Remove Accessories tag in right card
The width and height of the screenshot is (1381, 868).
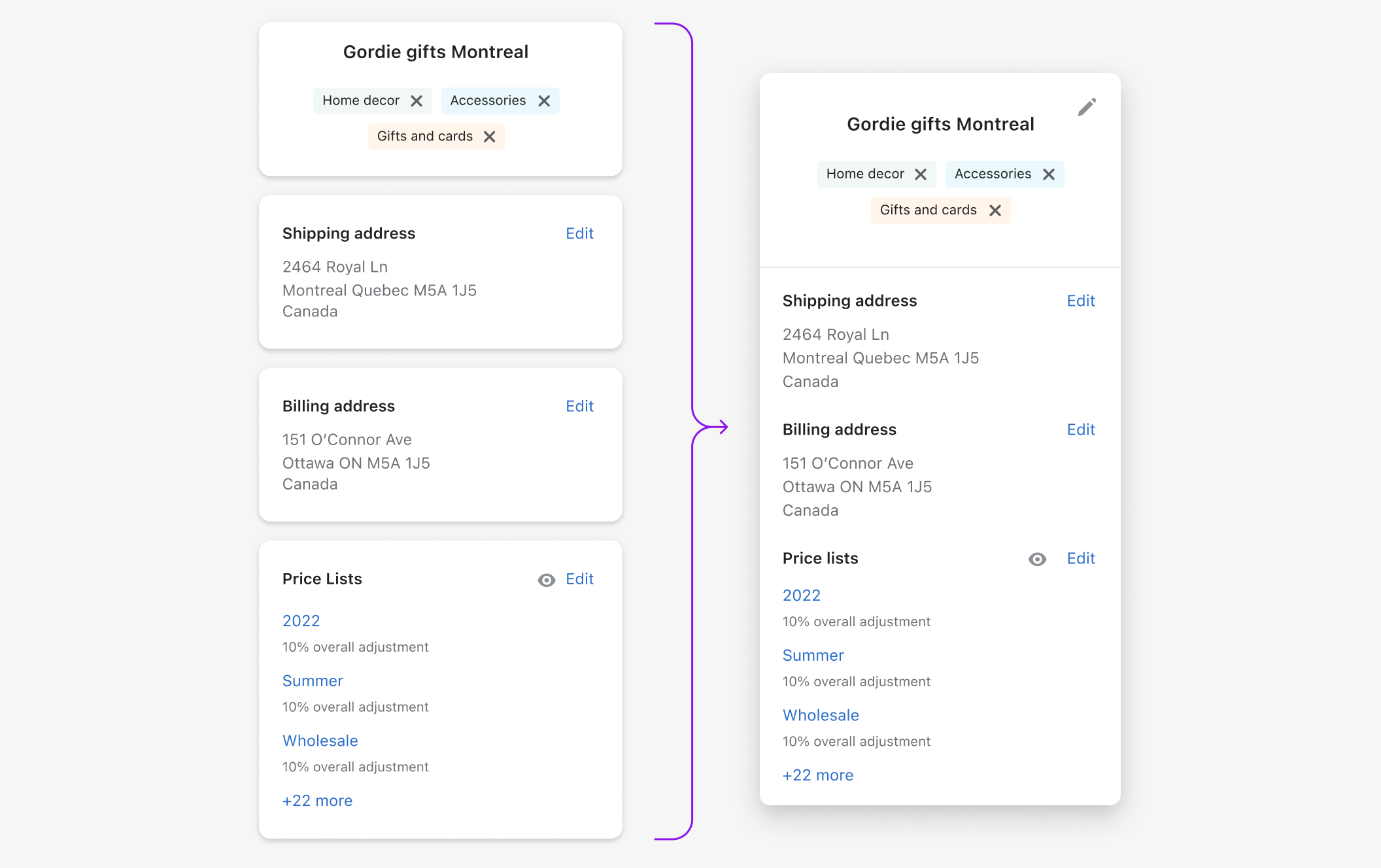click(x=1049, y=175)
